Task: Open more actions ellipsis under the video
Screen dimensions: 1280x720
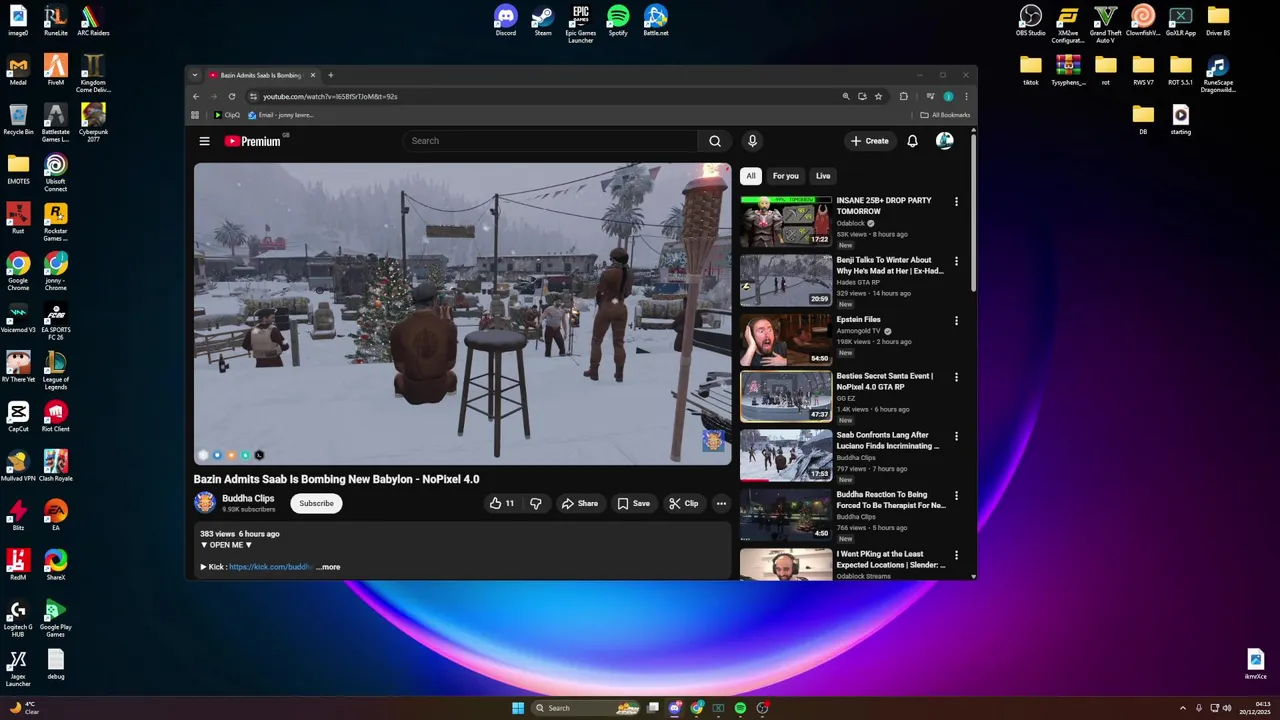Action: pos(721,503)
